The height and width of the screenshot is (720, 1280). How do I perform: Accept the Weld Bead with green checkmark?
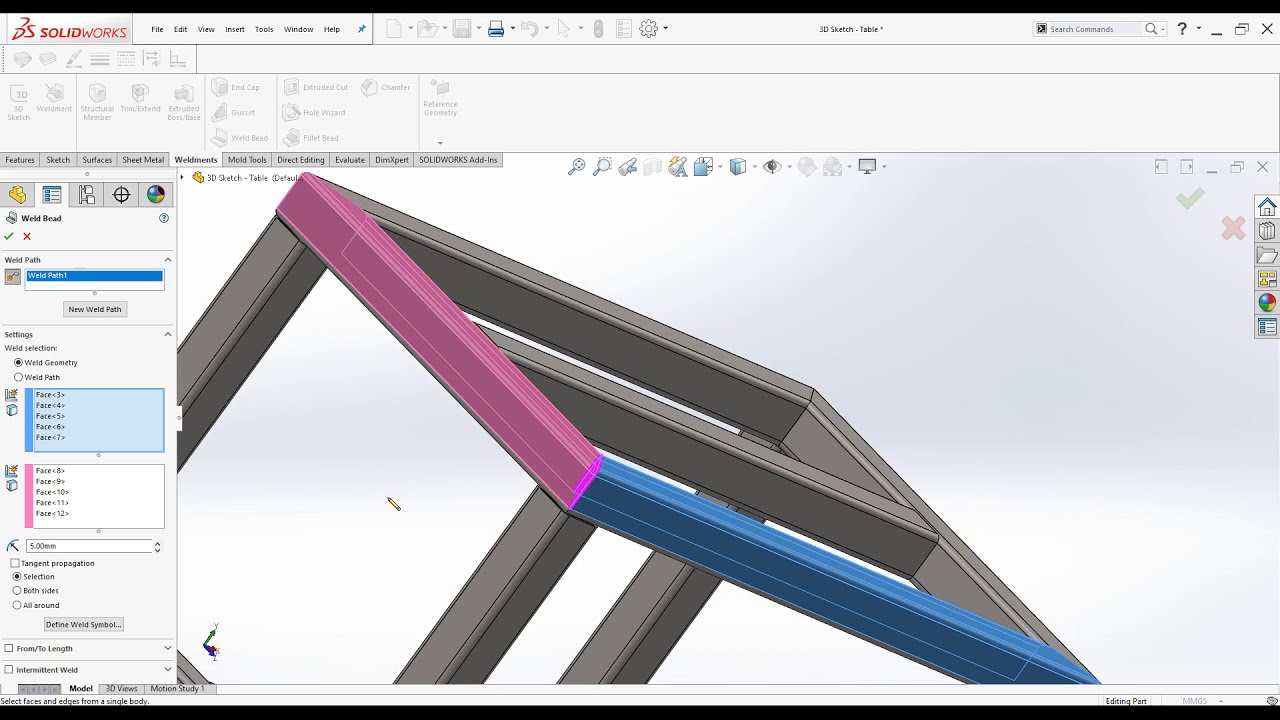(x=9, y=236)
